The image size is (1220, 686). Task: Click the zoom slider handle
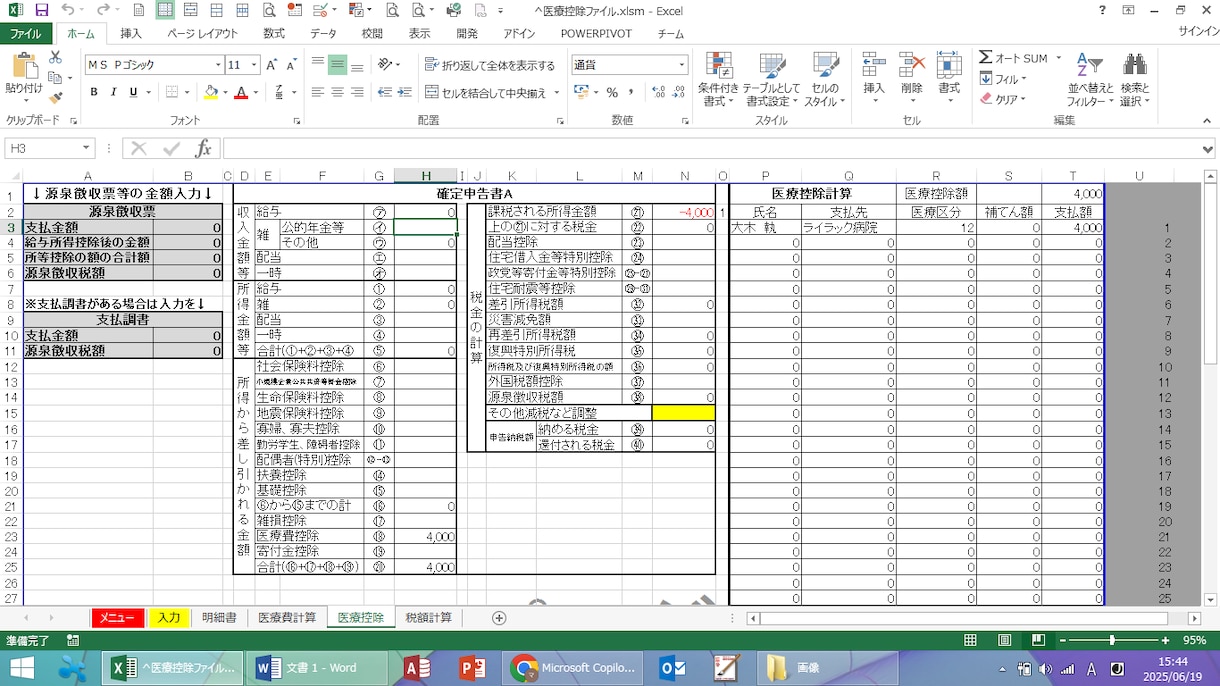[x=1112, y=640]
